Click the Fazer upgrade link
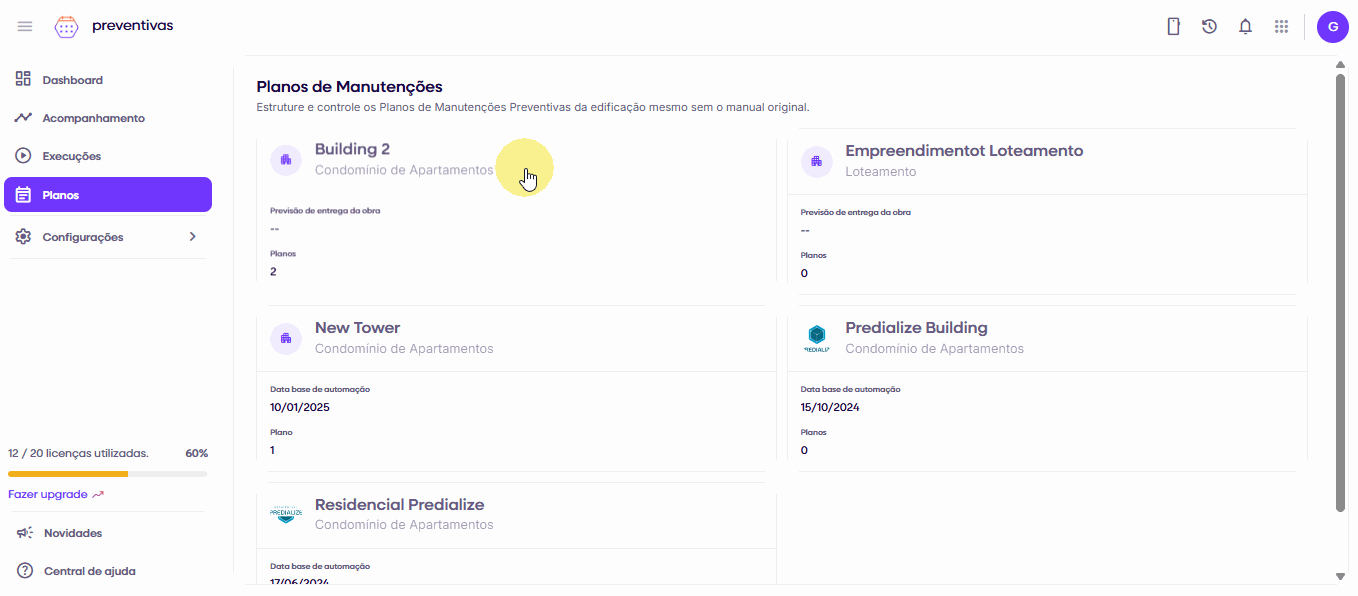This screenshot has height=596, width=1358. (56, 494)
